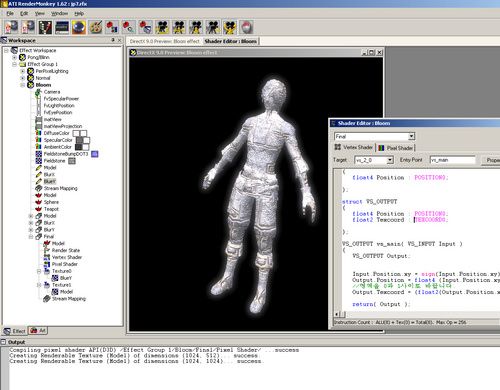Image resolution: width=500 pixels, height=390 pixels.
Task: Open the pass dropdown showing Final
Action: (x=412, y=136)
